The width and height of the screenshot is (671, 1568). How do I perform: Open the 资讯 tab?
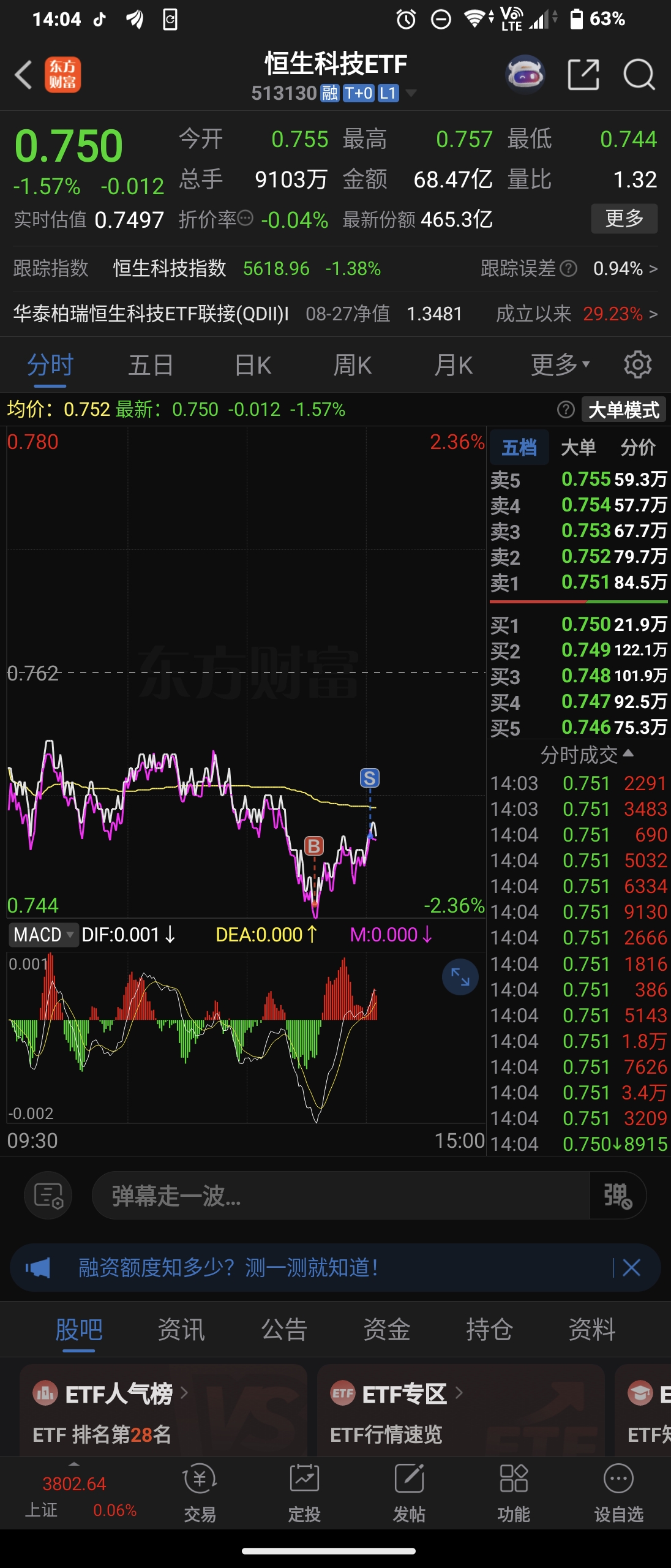pyautogui.click(x=181, y=1329)
